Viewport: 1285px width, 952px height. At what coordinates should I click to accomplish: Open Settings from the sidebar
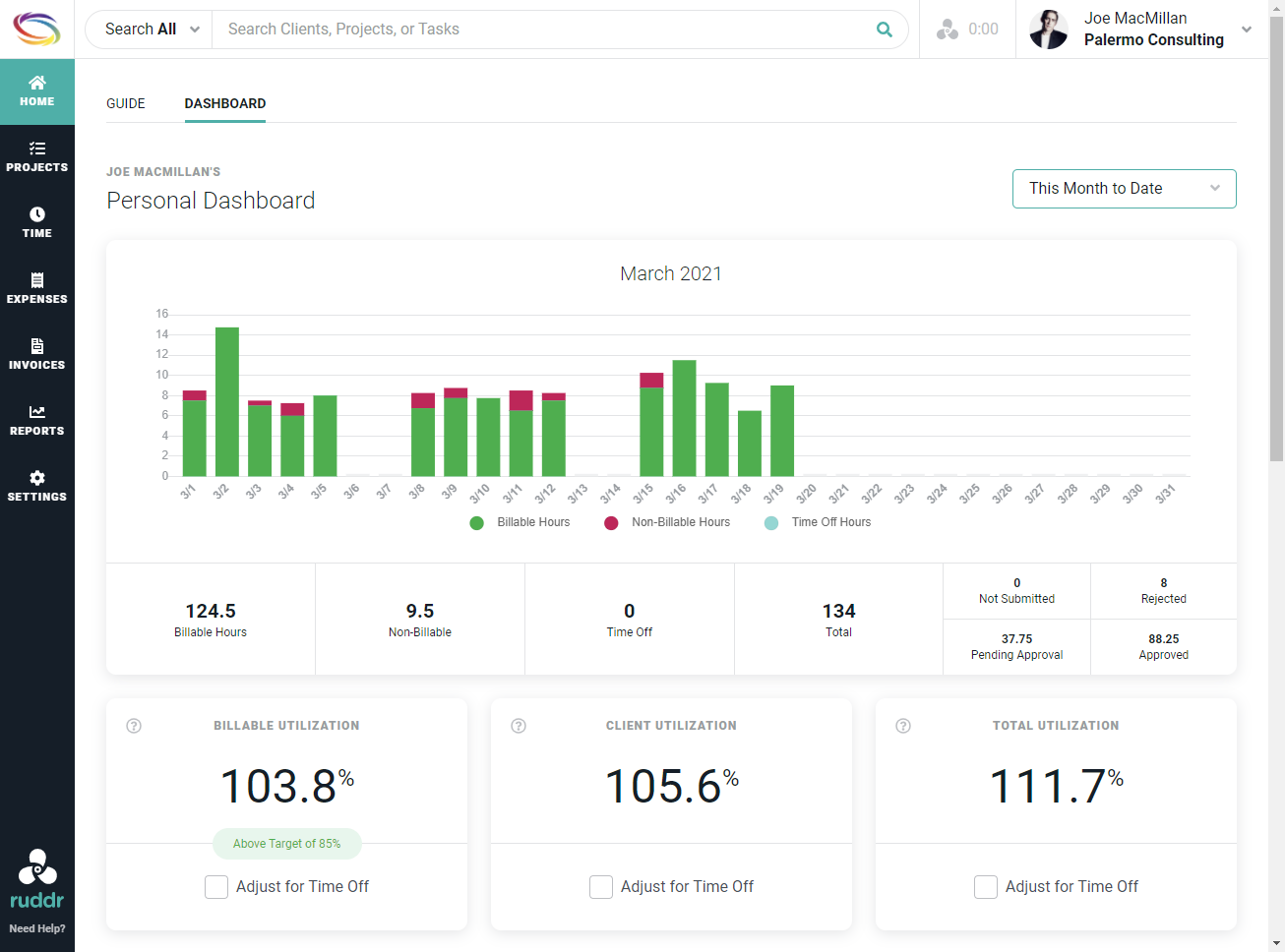[36, 487]
